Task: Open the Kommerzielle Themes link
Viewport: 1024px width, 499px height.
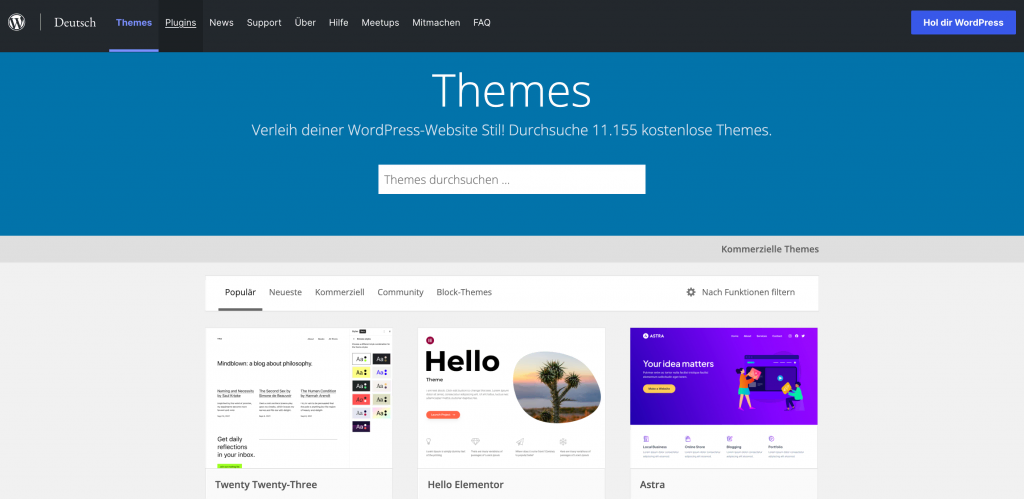Action: [769, 249]
